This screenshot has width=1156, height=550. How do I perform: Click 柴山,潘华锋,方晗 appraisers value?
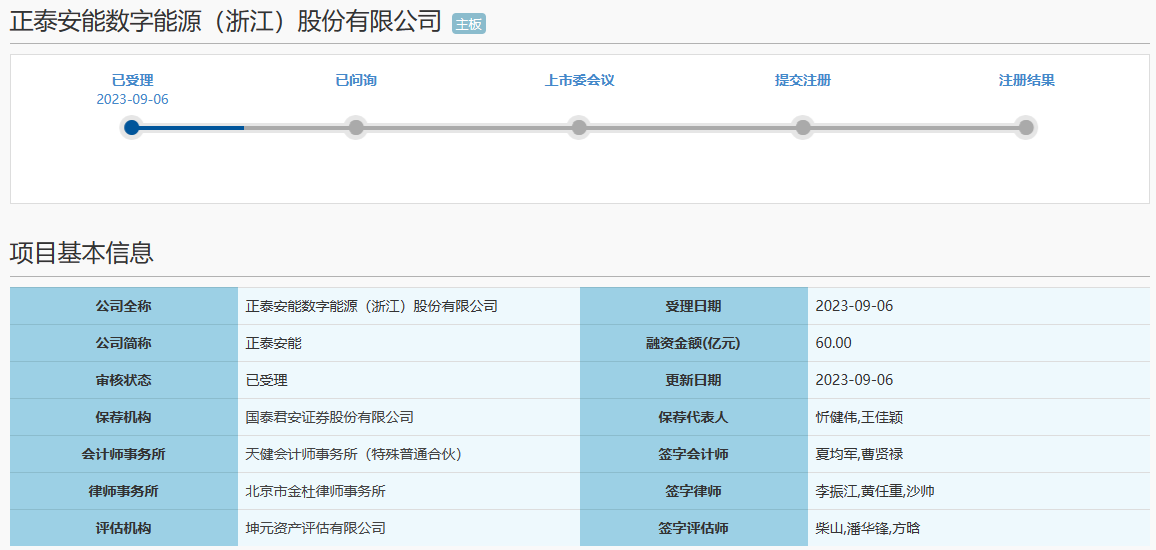[868, 528]
